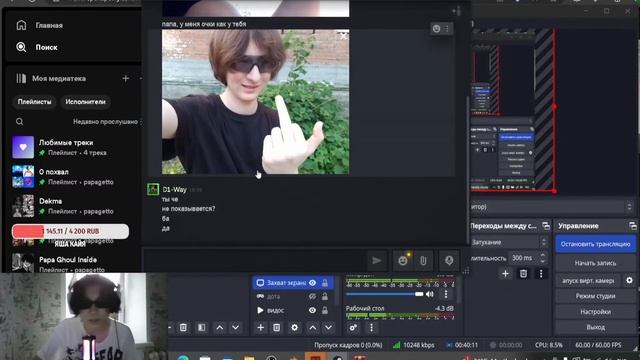The height and width of the screenshot is (360, 640).
Task: Open audio mixer menu dots icon
Action: [371, 327]
